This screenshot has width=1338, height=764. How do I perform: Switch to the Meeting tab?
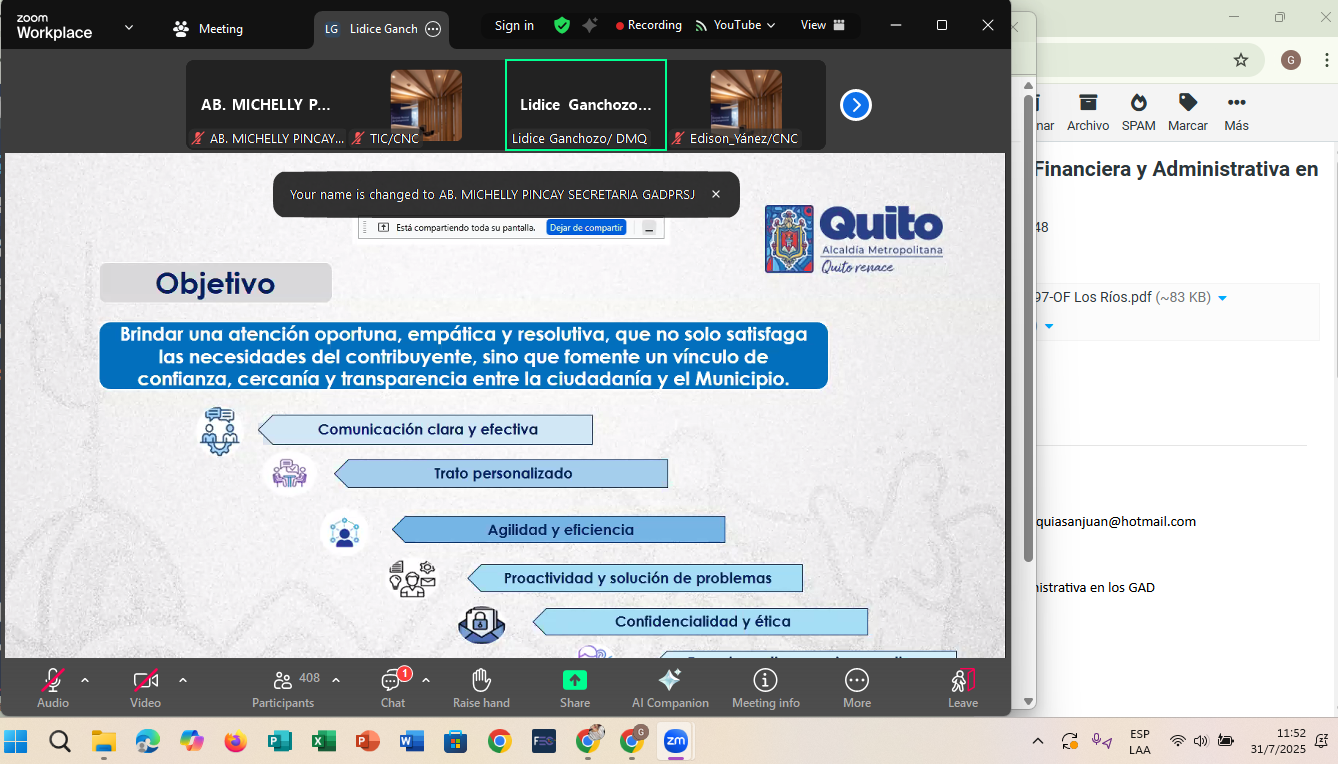[x=208, y=29]
